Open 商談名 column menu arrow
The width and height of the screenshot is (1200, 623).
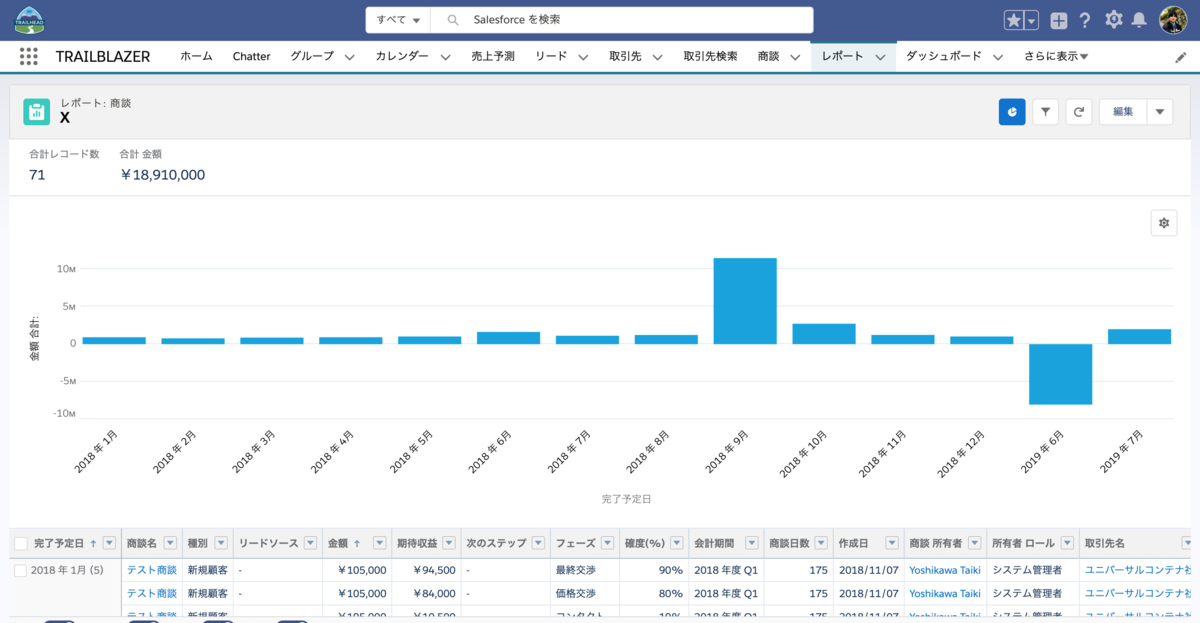click(170, 543)
